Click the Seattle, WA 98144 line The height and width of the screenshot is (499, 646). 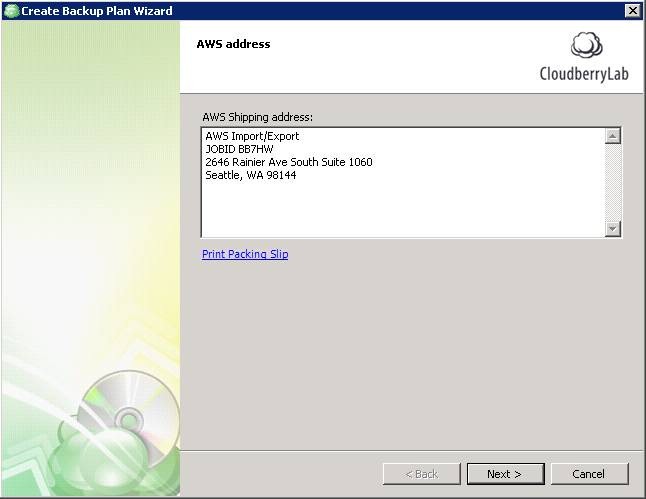(250, 175)
